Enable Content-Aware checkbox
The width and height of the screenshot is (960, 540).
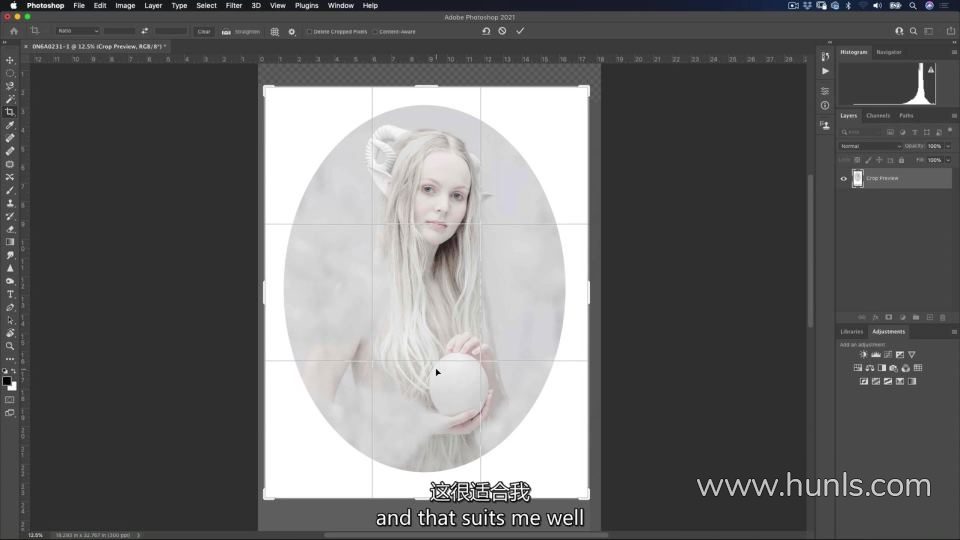[x=375, y=31]
